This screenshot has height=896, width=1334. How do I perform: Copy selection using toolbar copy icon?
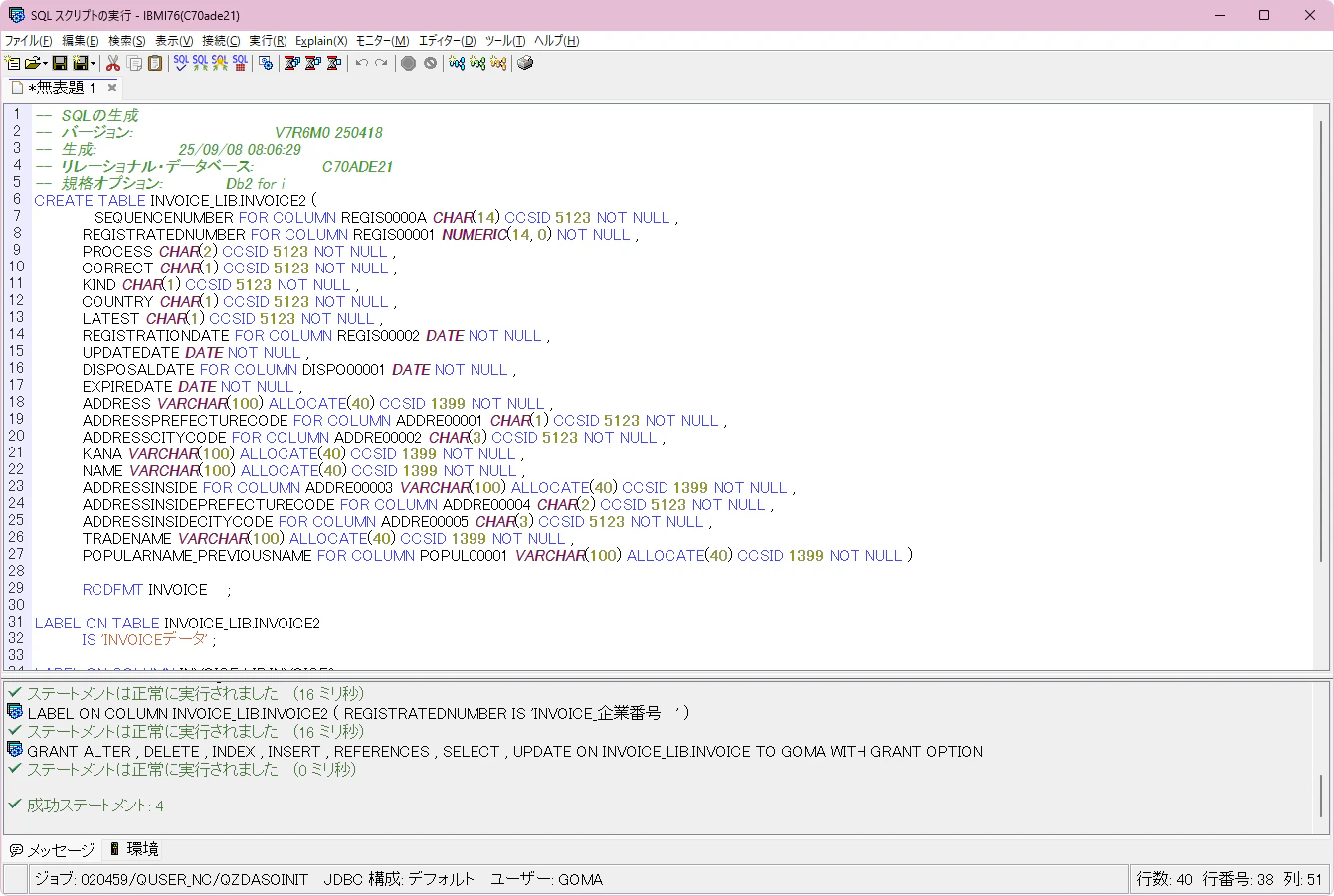tap(134, 63)
